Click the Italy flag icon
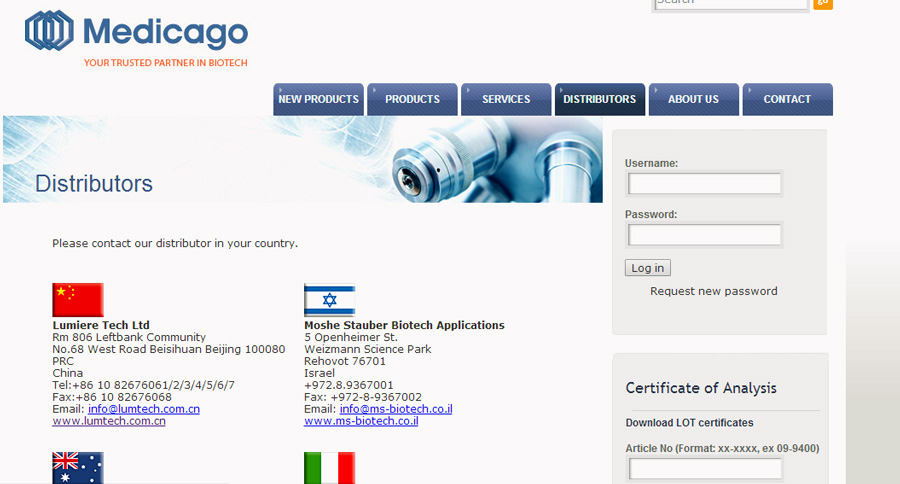 click(329, 468)
